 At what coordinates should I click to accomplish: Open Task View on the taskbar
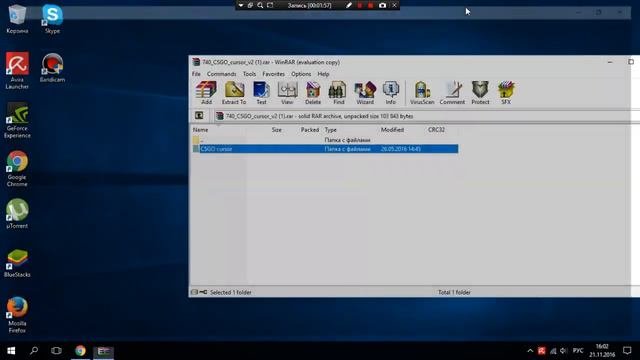click(x=56, y=351)
